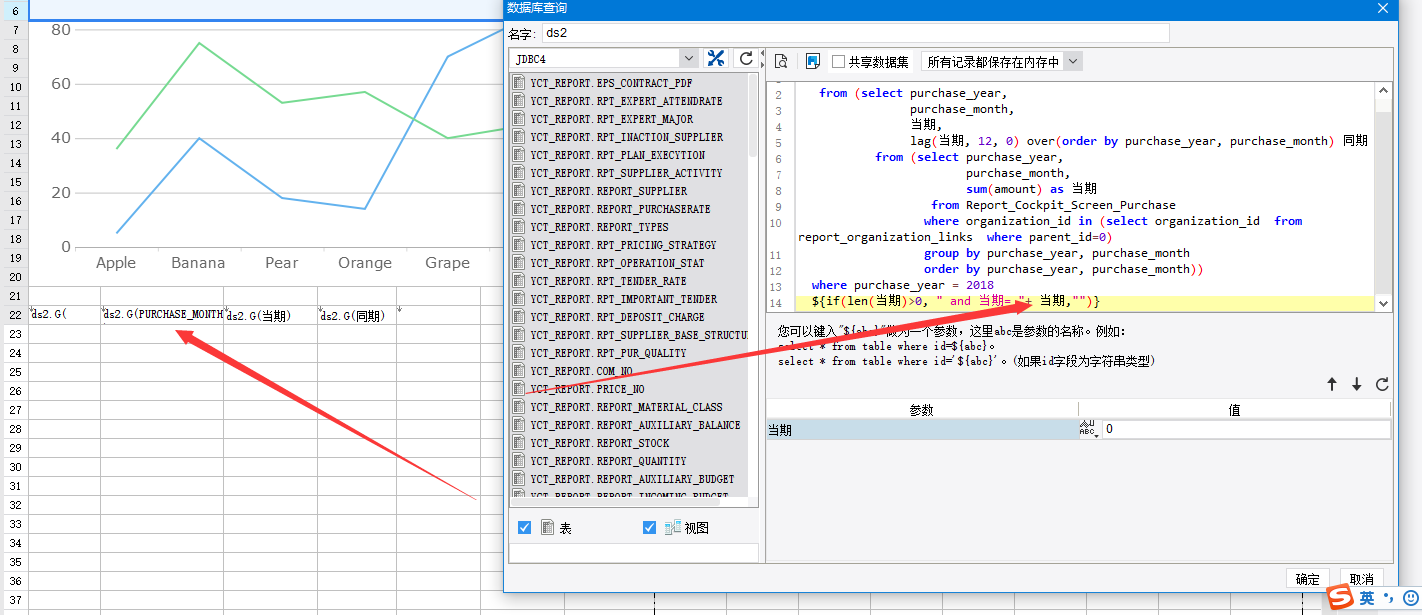Image resolution: width=1422 pixels, height=615 pixels.
Task: Move parameter down with the down arrow
Action: tap(1357, 384)
